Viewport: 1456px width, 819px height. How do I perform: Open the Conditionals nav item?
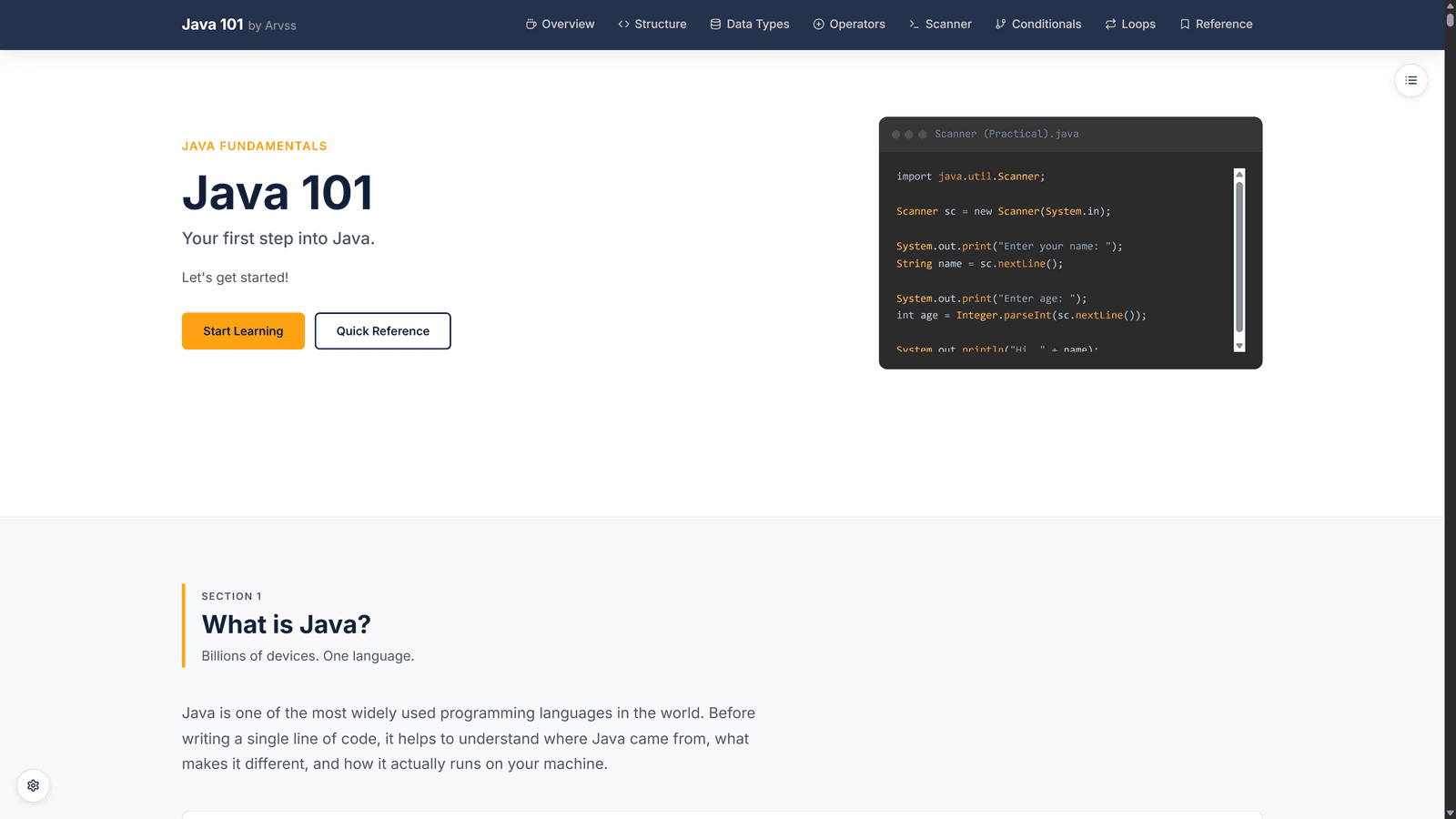(x=1037, y=25)
